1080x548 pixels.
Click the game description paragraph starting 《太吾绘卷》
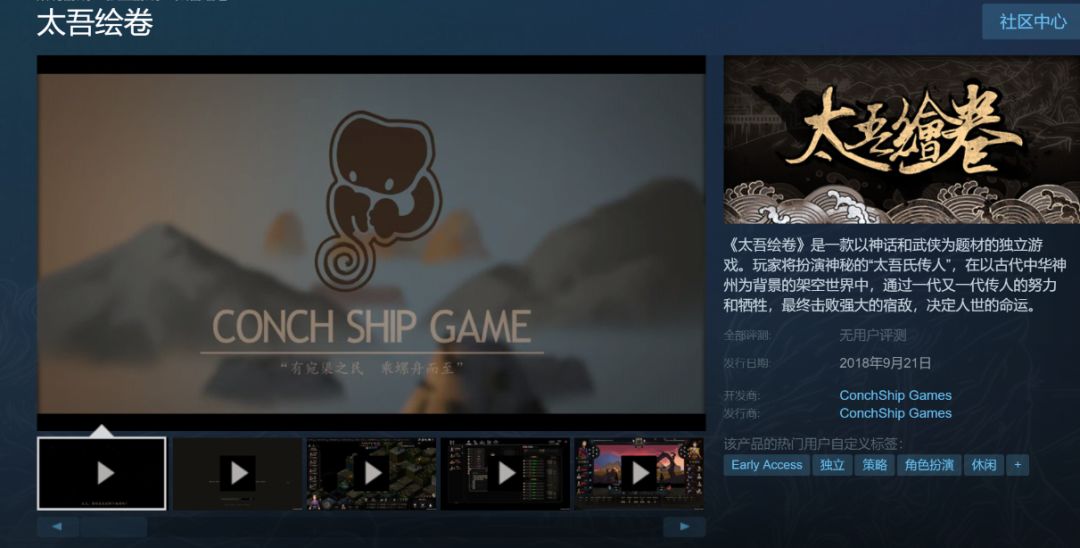895,275
